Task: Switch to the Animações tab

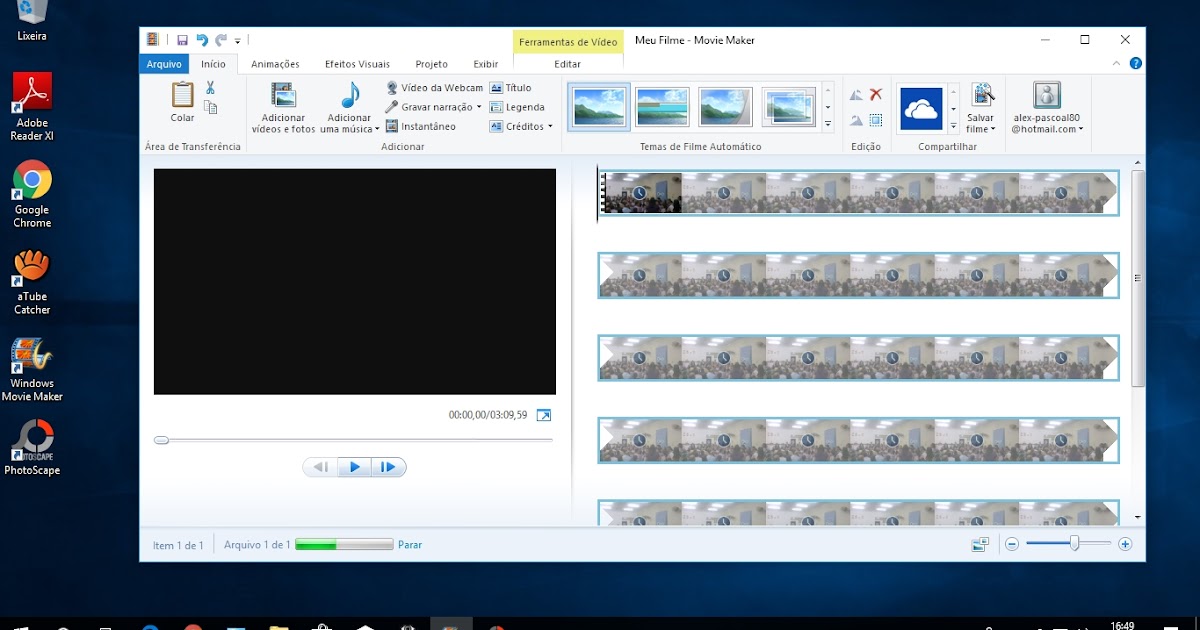Action: pyautogui.click(x=275, y=64)
